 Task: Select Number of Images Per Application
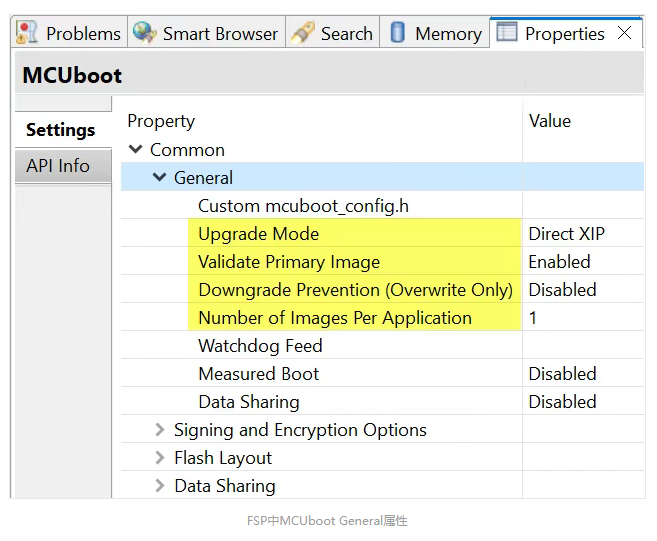click(335, 318)
